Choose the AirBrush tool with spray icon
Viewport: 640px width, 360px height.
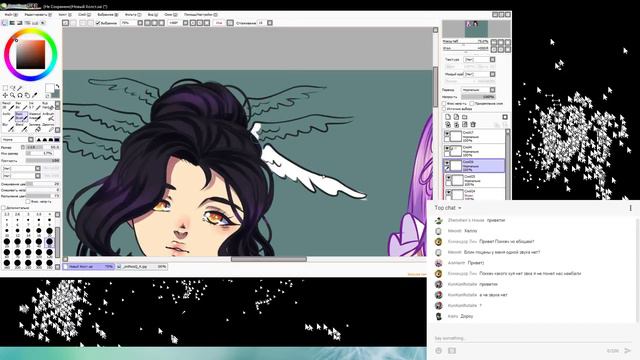48,117
